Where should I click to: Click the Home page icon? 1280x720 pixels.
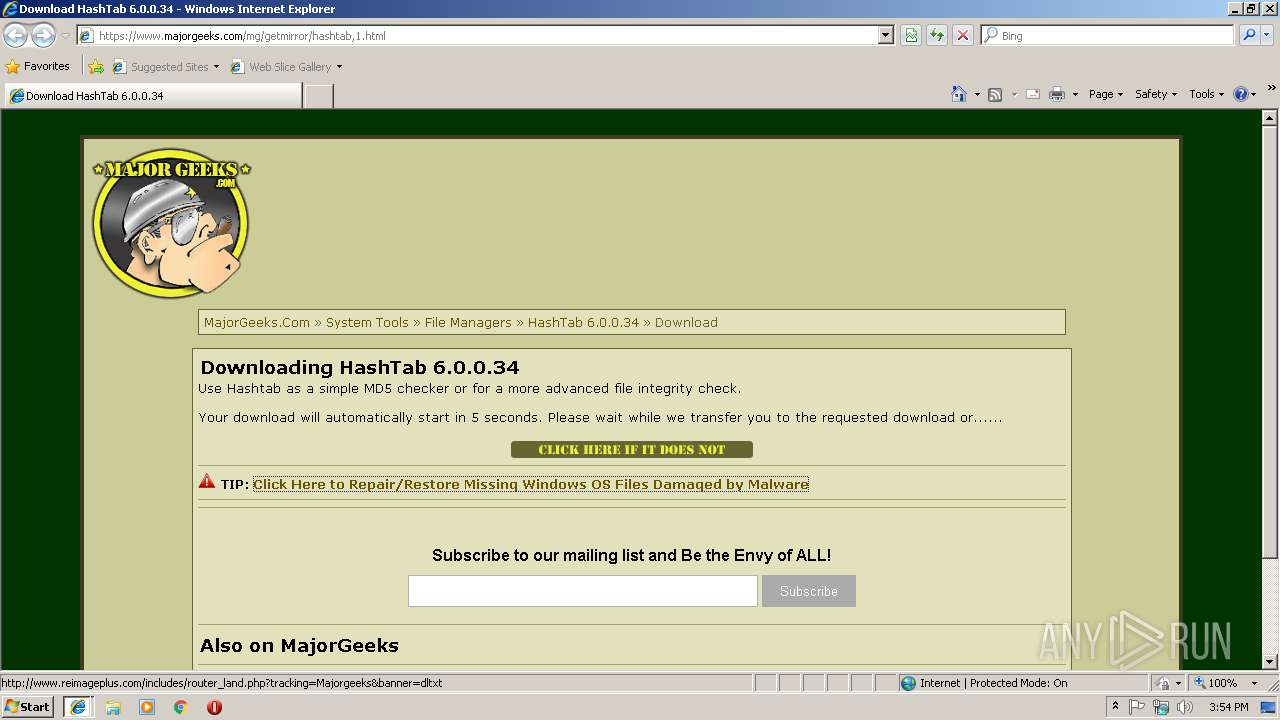tap(958, 94)
